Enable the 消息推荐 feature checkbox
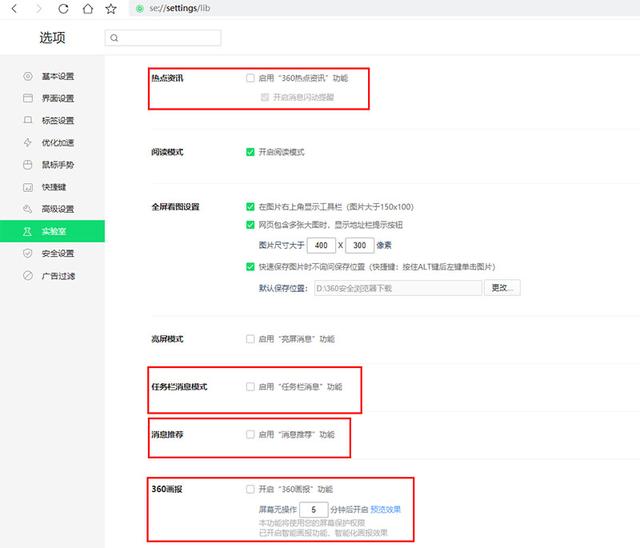The image size is (640, 548). 250,434
